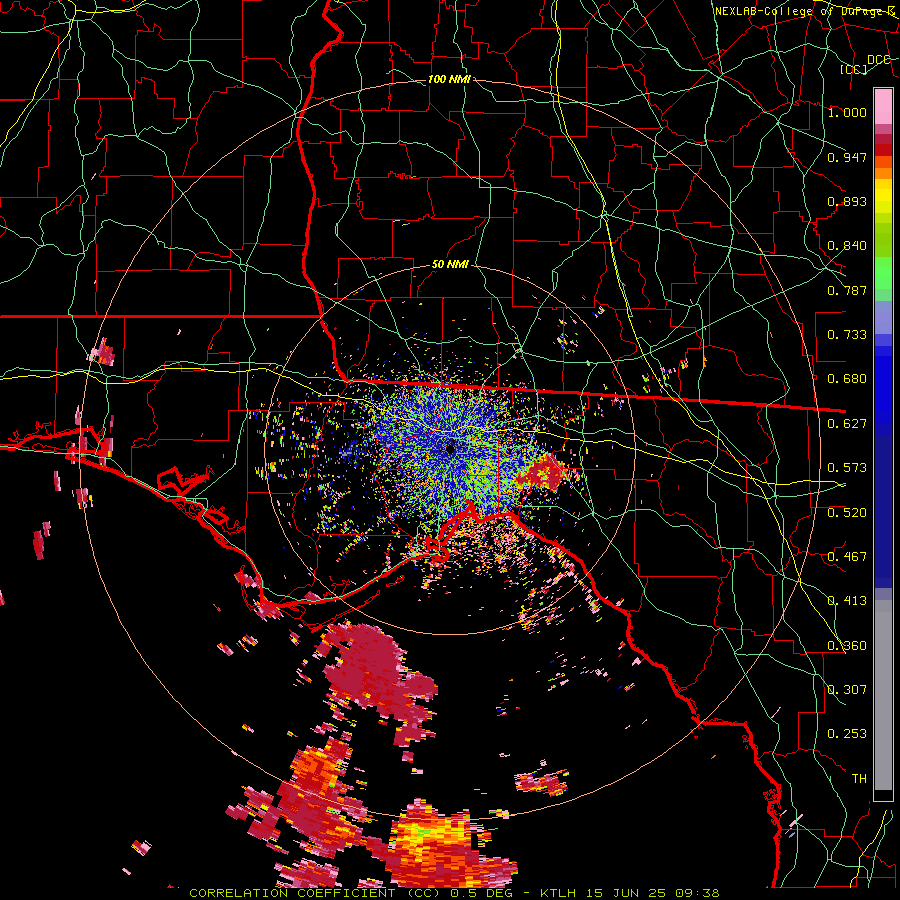
Task: Select the 0.840 legend value
Action: click(847, 246)
